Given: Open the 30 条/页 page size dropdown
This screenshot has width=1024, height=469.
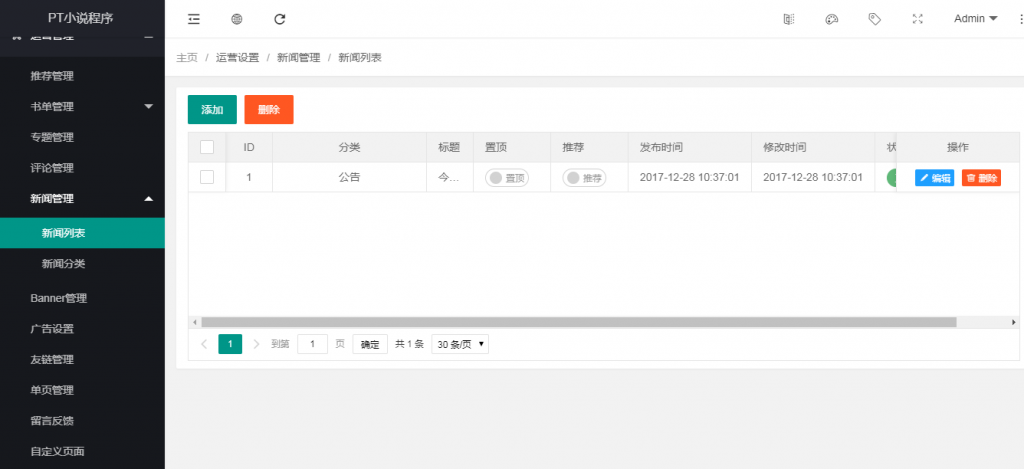Looking at the screenshot, I should point(460,344).
